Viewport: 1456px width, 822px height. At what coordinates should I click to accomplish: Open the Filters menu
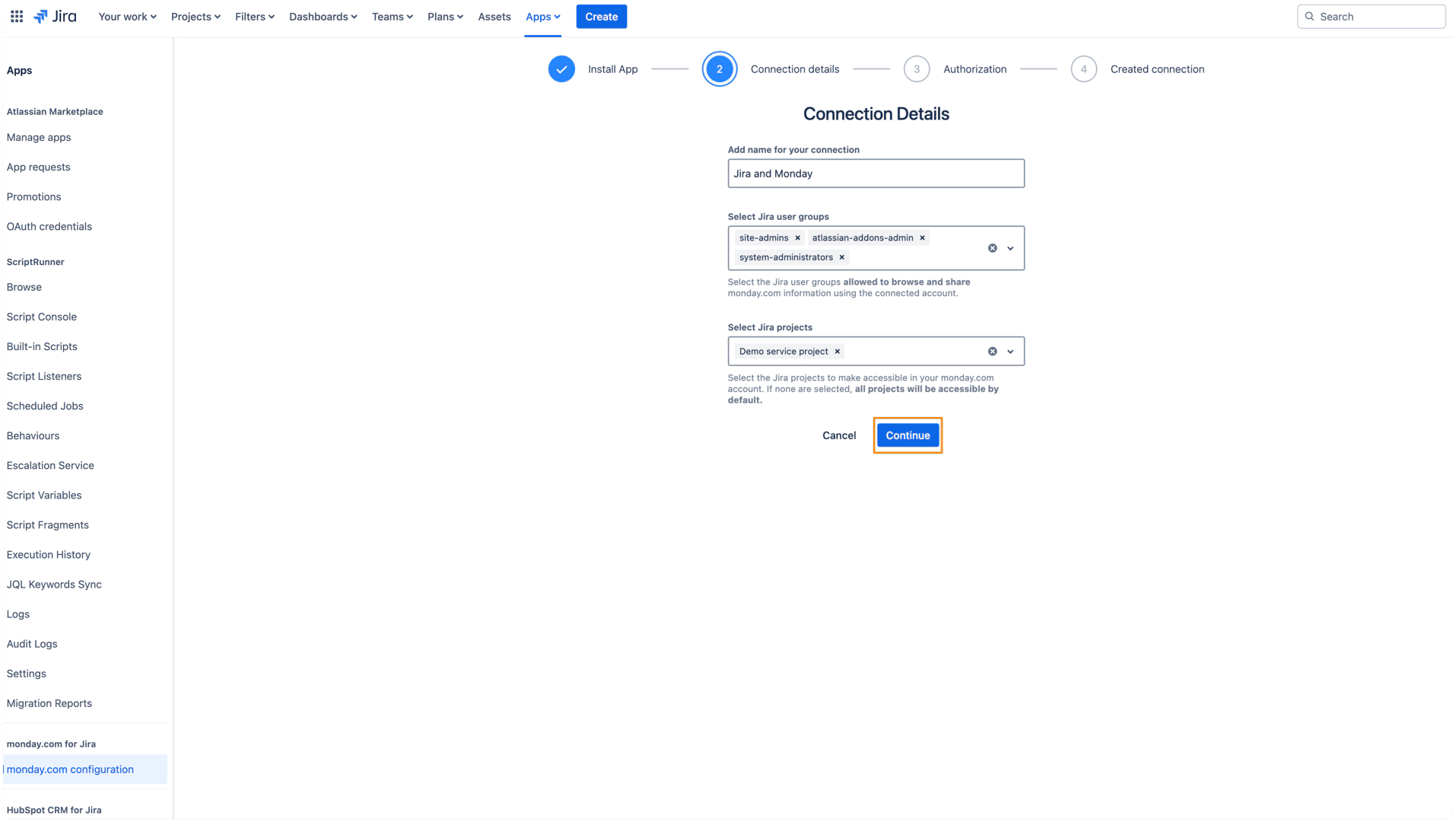pos(254,16)
